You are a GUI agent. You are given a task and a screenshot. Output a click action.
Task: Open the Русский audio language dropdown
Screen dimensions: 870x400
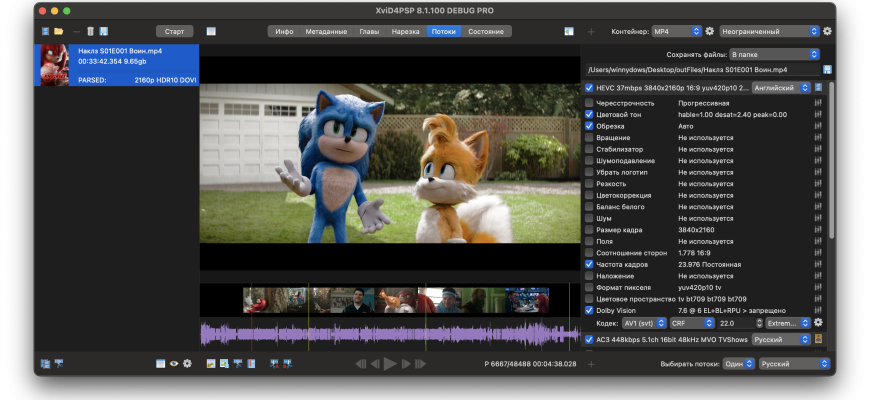point(781,339)
